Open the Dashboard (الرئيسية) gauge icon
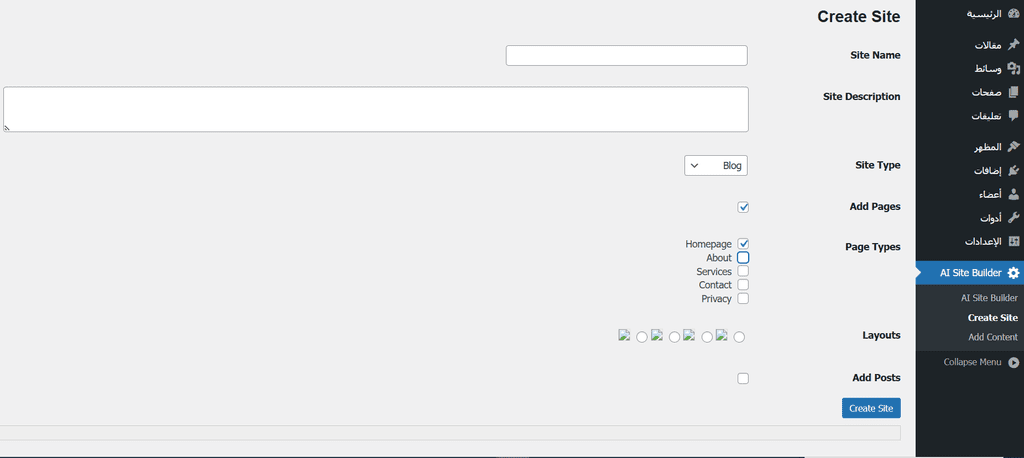 point(1013,13)
